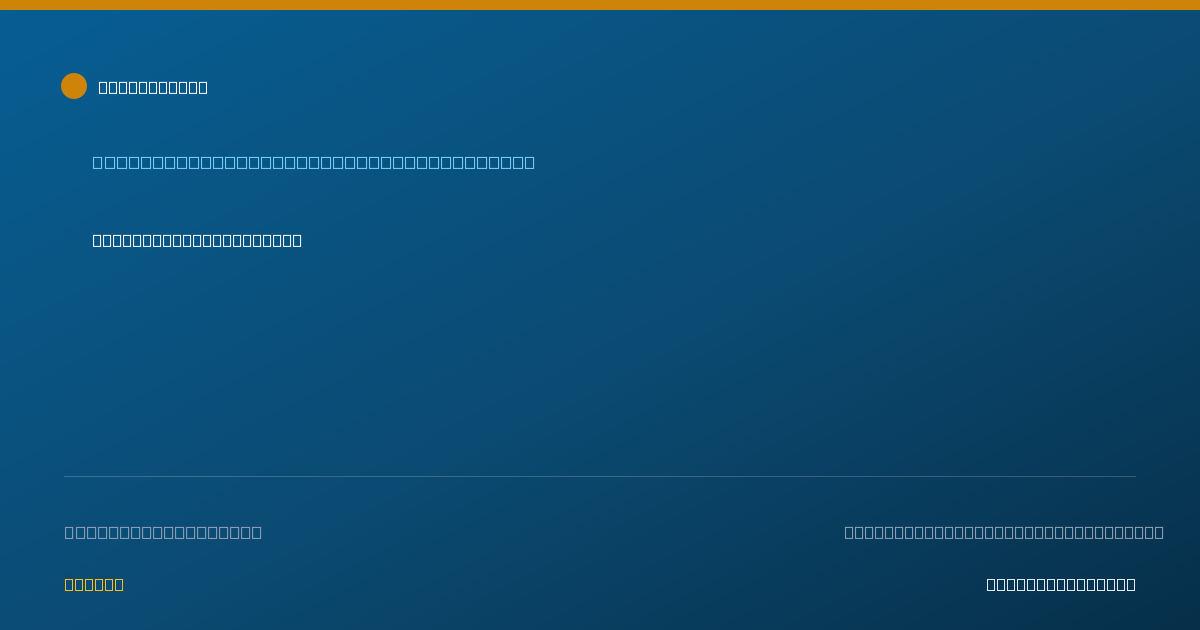Click the end of the short gray footer text

[257, 532]
